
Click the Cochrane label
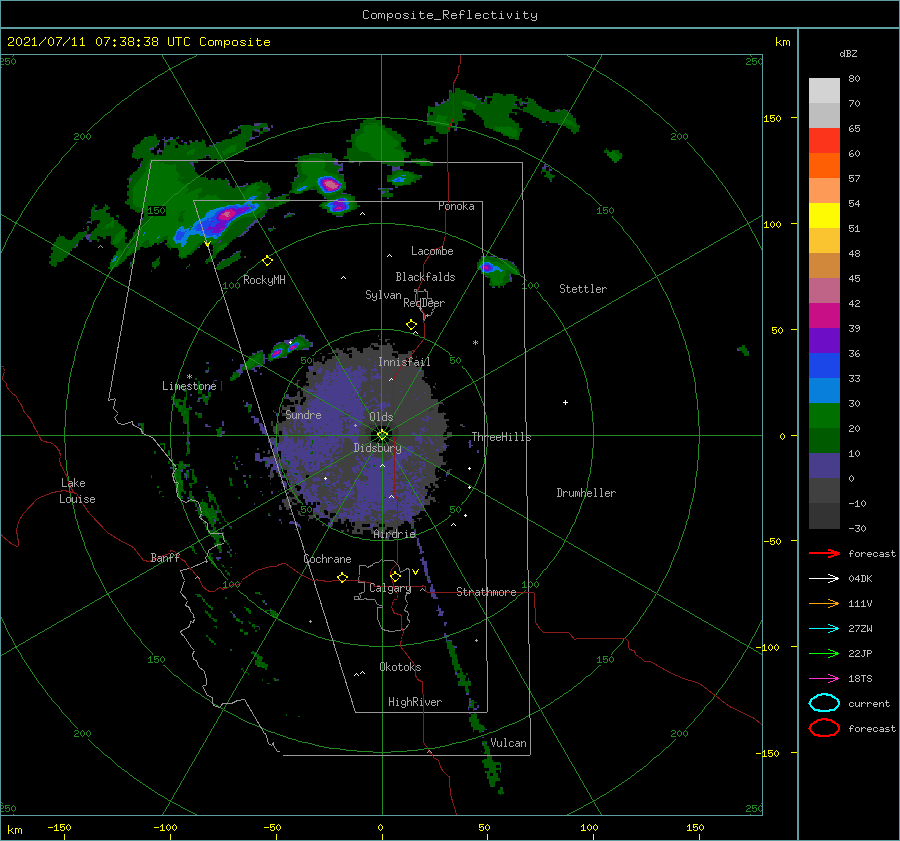click(327, 559)
